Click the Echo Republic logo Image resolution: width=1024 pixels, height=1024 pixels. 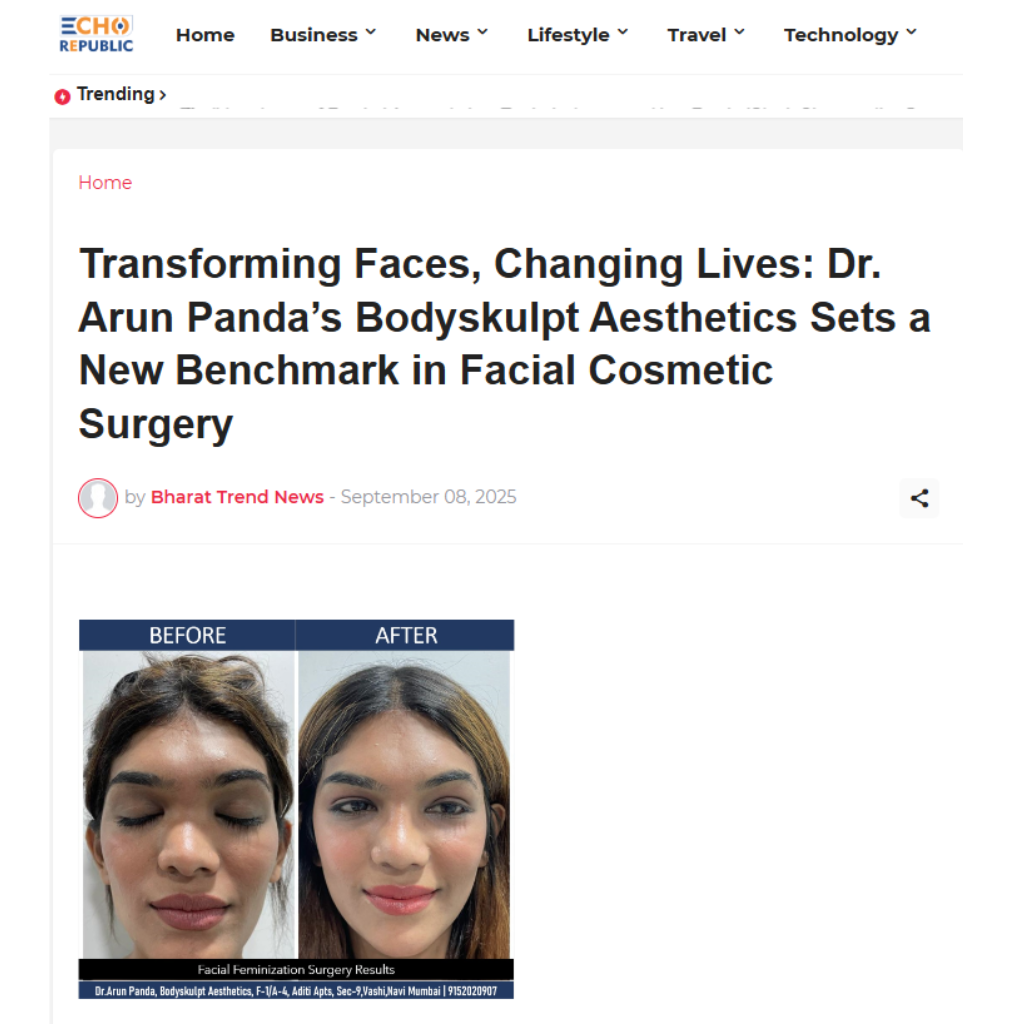[96, 34]
